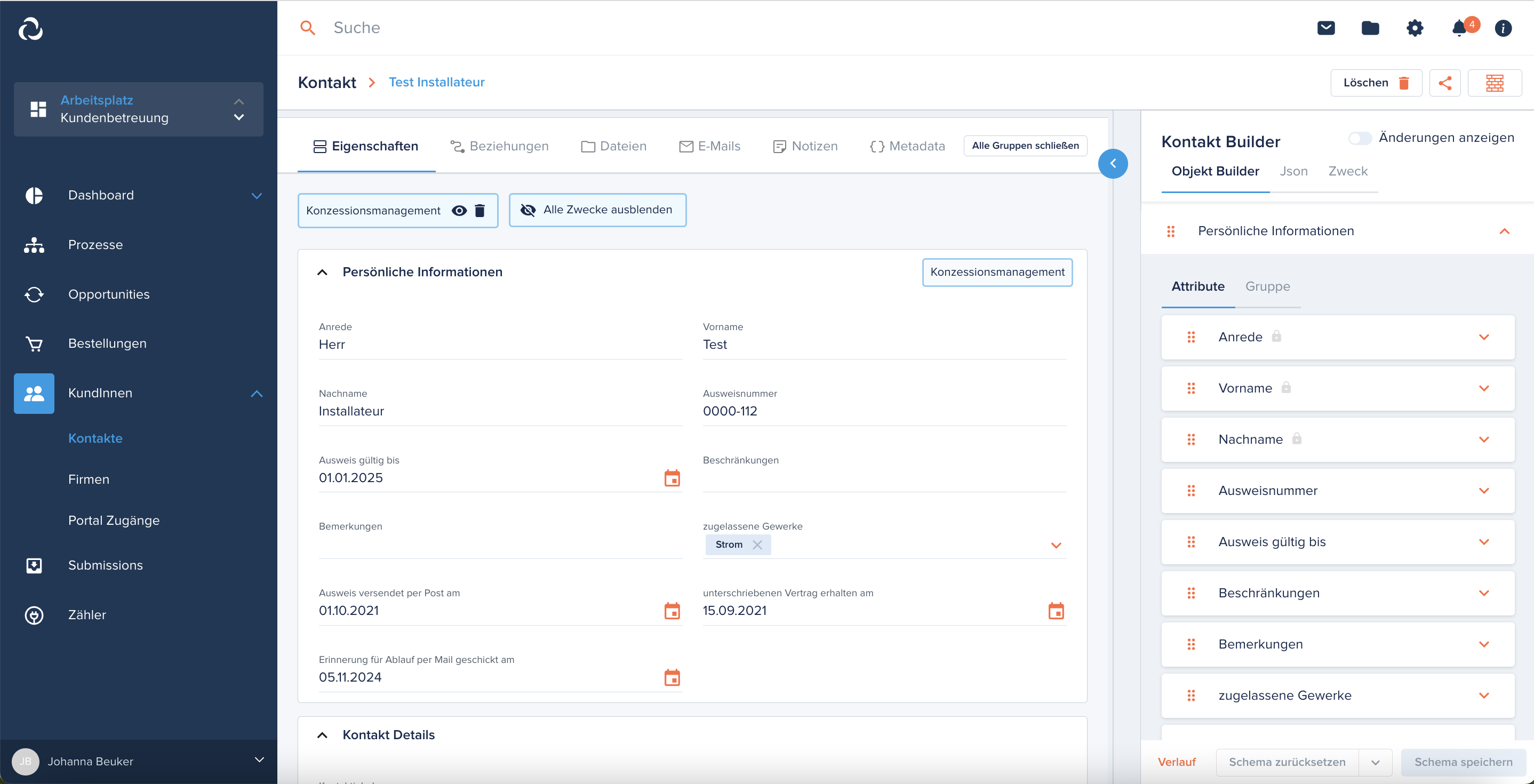
Task: Switch to Json tab in builder
Action: (x=1293, y=171)
